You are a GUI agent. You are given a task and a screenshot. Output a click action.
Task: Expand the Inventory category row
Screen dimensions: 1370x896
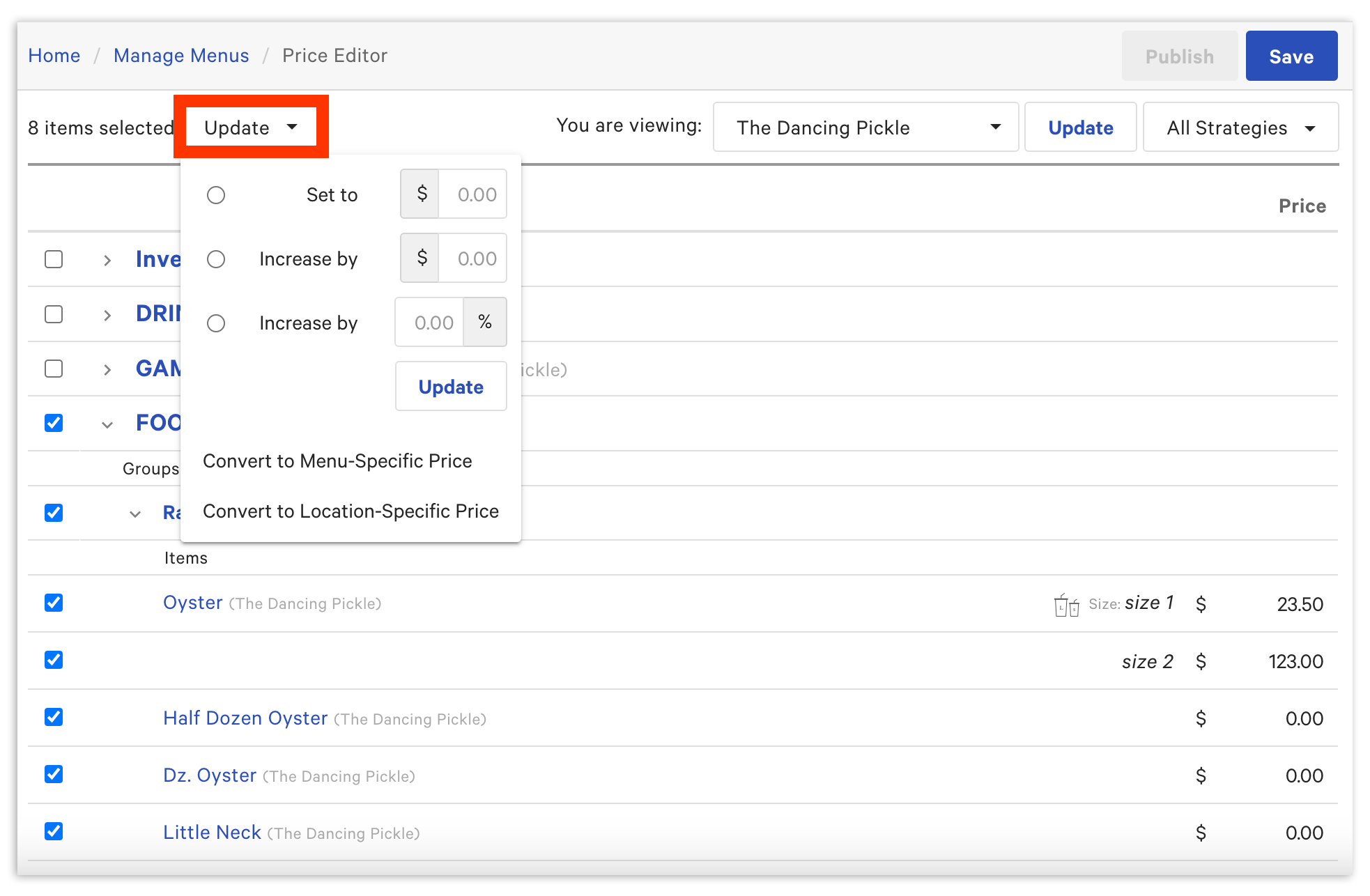[x=107, y=260]
